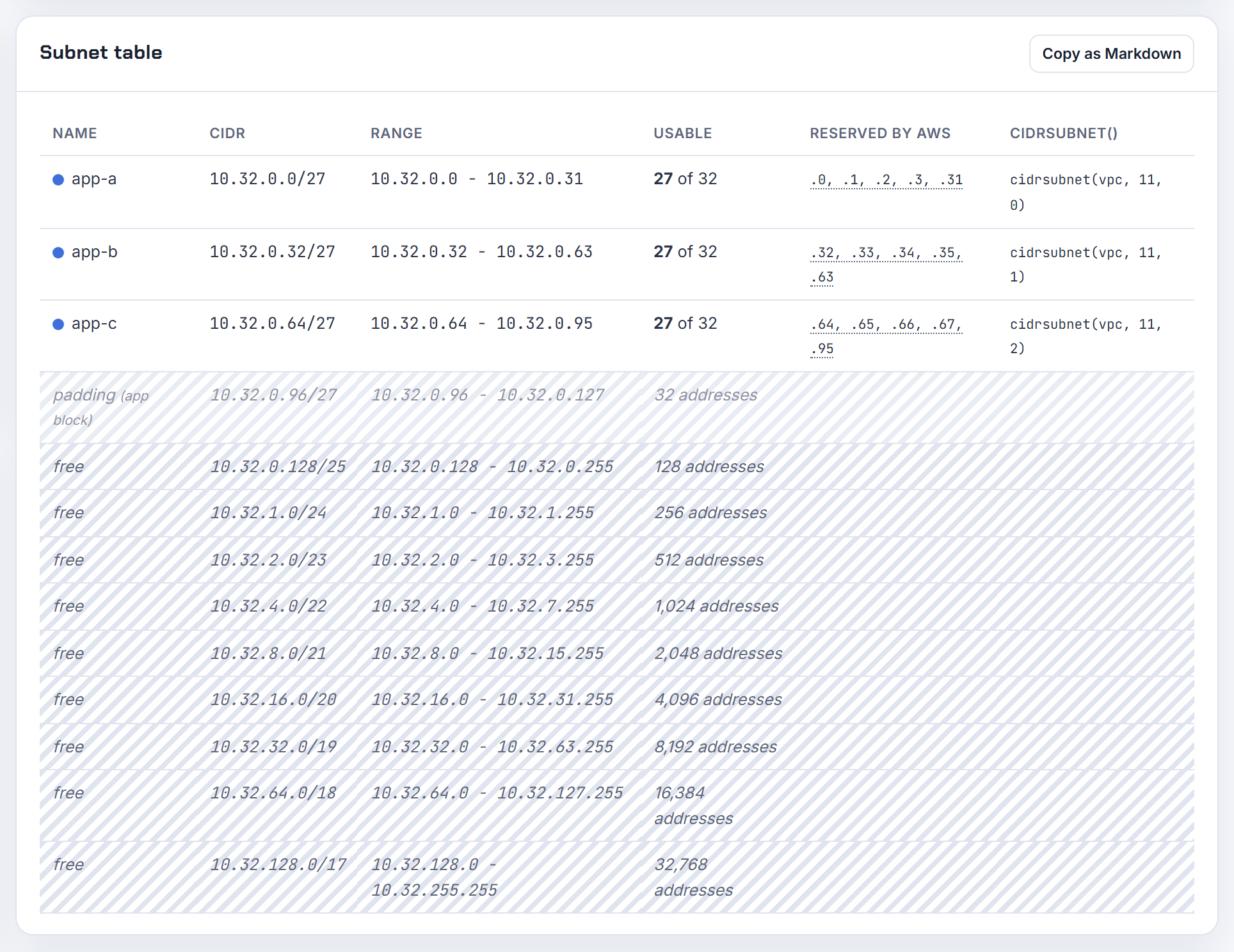Click the blue dot beside app-c

coord(58,324)
